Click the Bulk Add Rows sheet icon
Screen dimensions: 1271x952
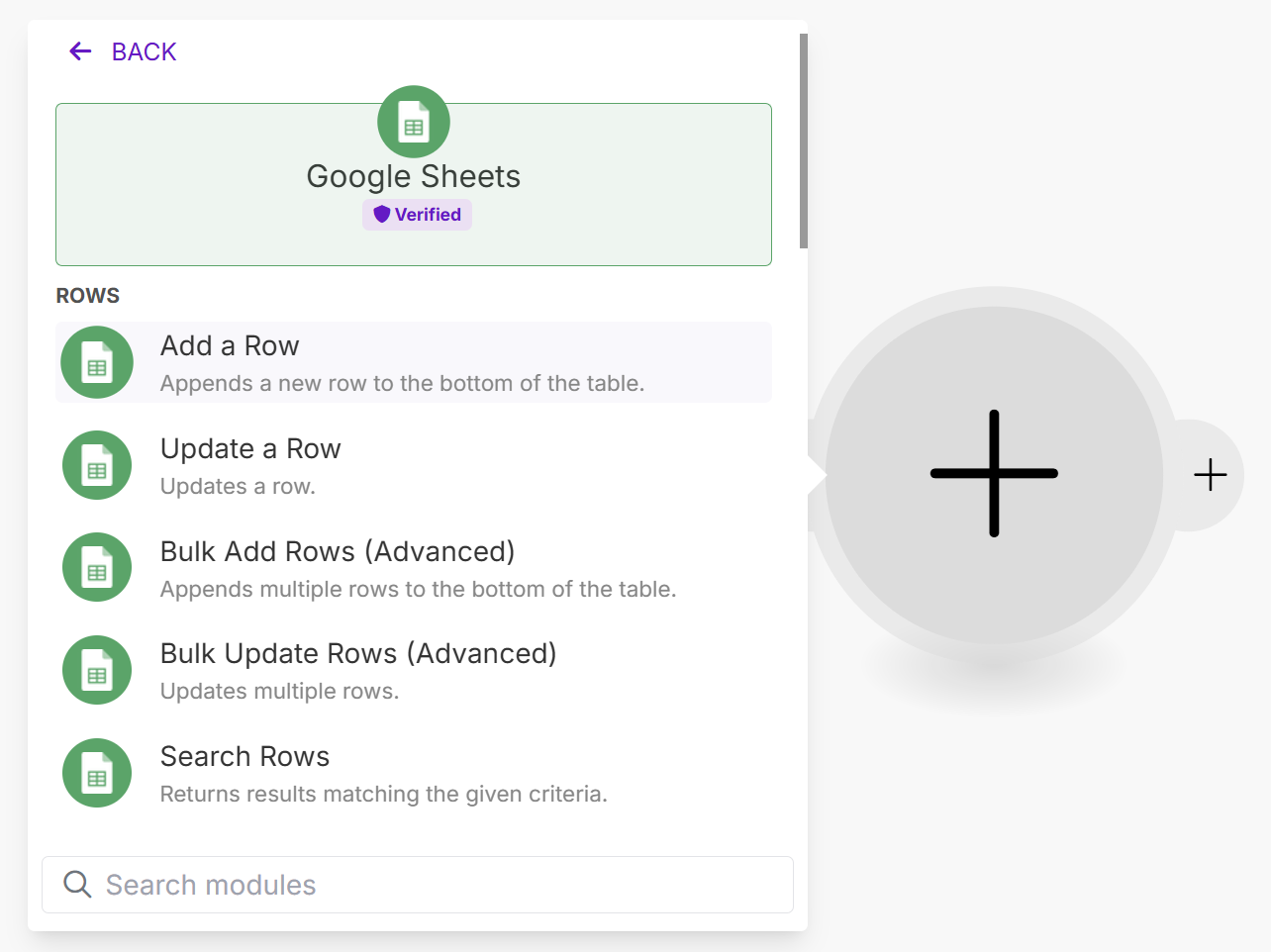97,568
